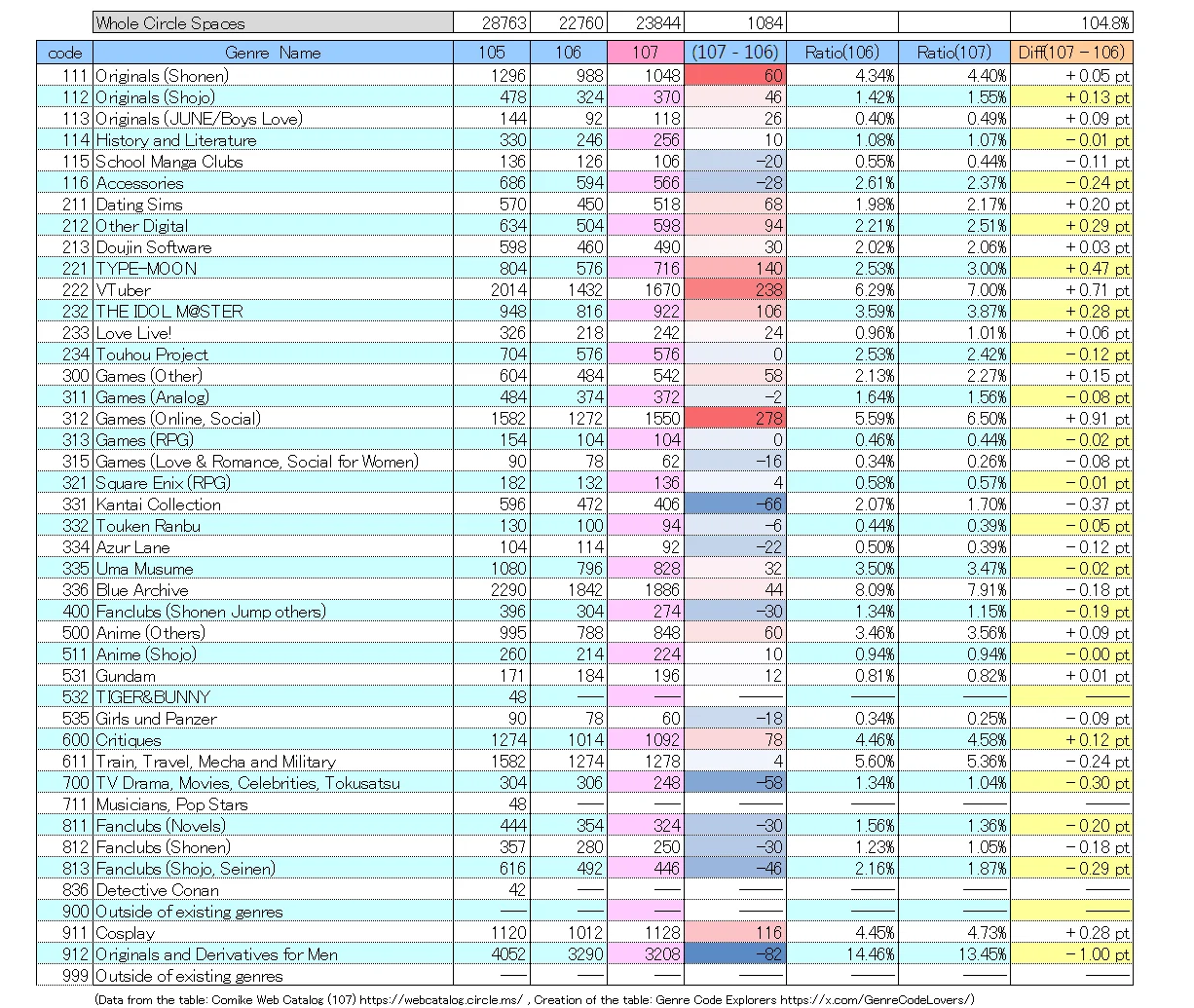Click the 'TYPE-MOON' genre cell
The height and width of the screenshot is (1008, 1194).
(273, 269)
